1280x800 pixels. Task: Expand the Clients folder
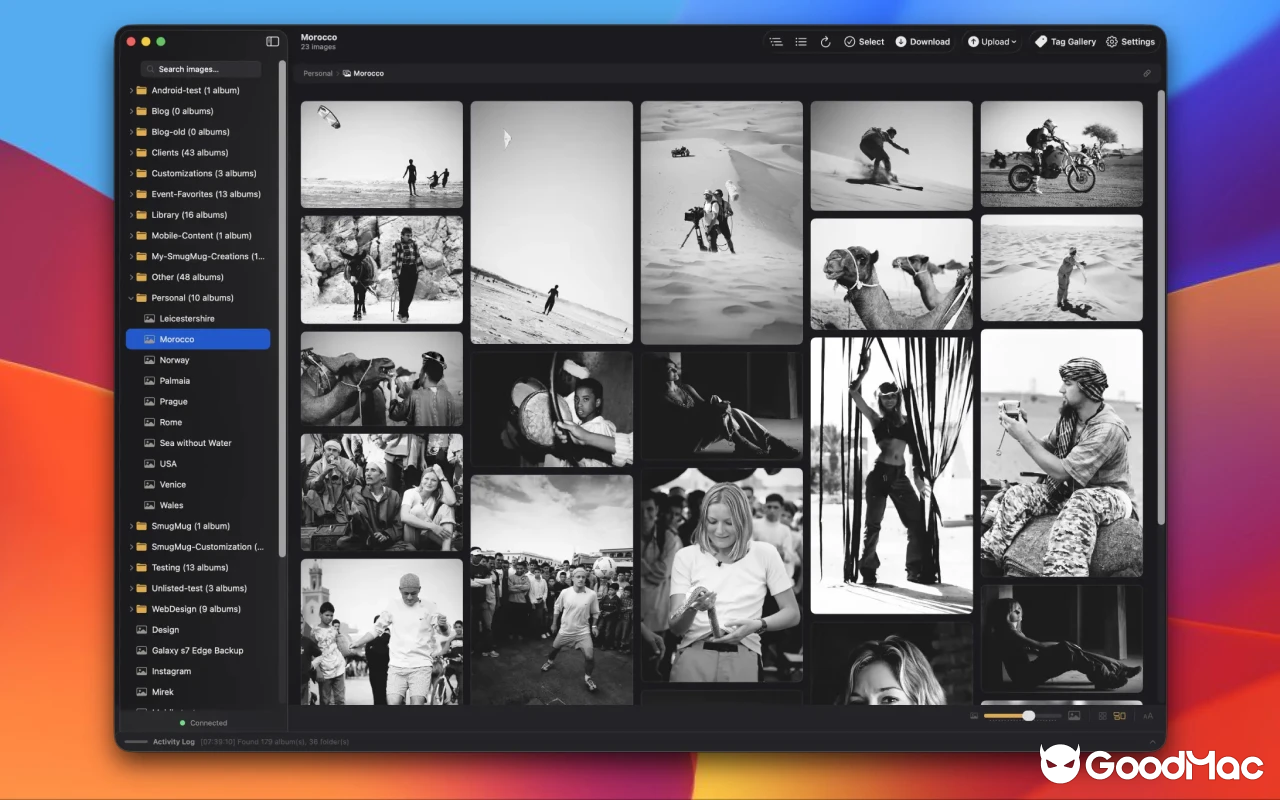coord(129,152)
